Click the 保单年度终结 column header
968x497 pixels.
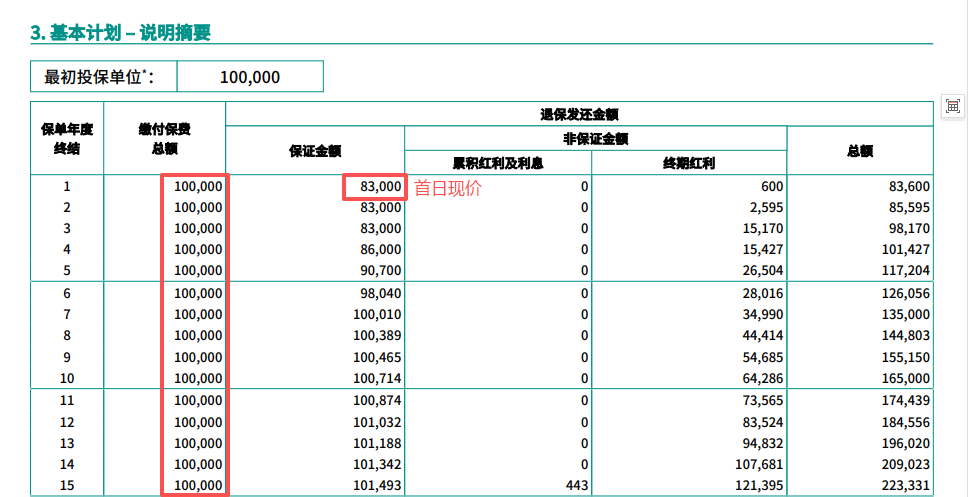66,138
